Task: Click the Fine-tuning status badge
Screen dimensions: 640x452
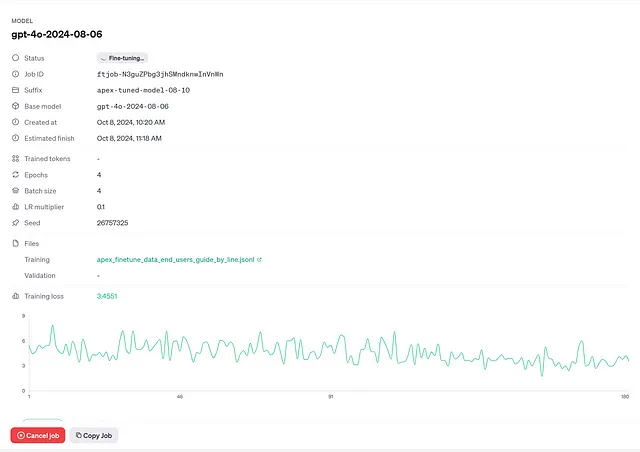Action: tap(122, 58)
